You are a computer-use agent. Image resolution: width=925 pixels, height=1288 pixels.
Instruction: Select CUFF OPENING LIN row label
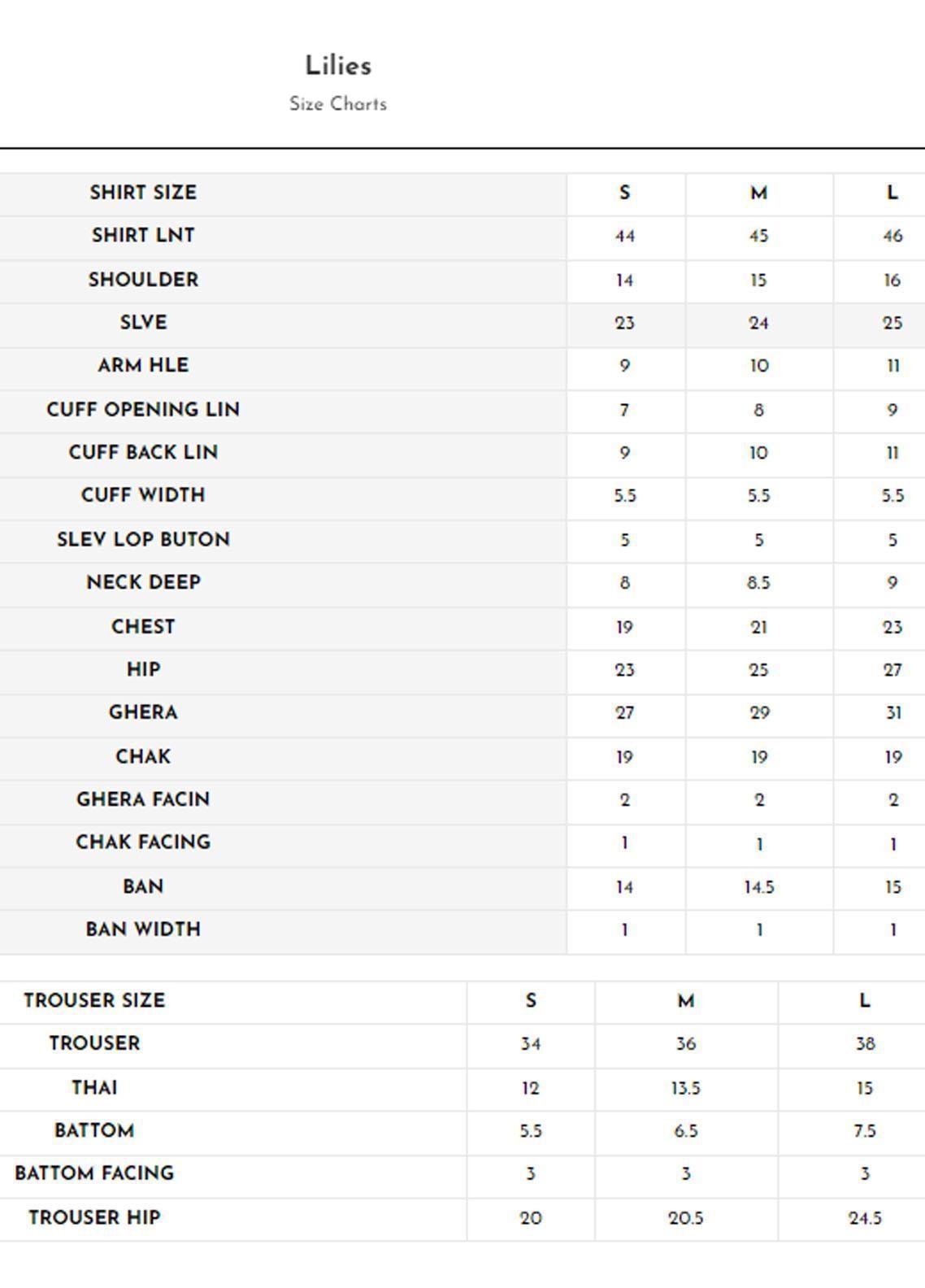tap(143, 410)
